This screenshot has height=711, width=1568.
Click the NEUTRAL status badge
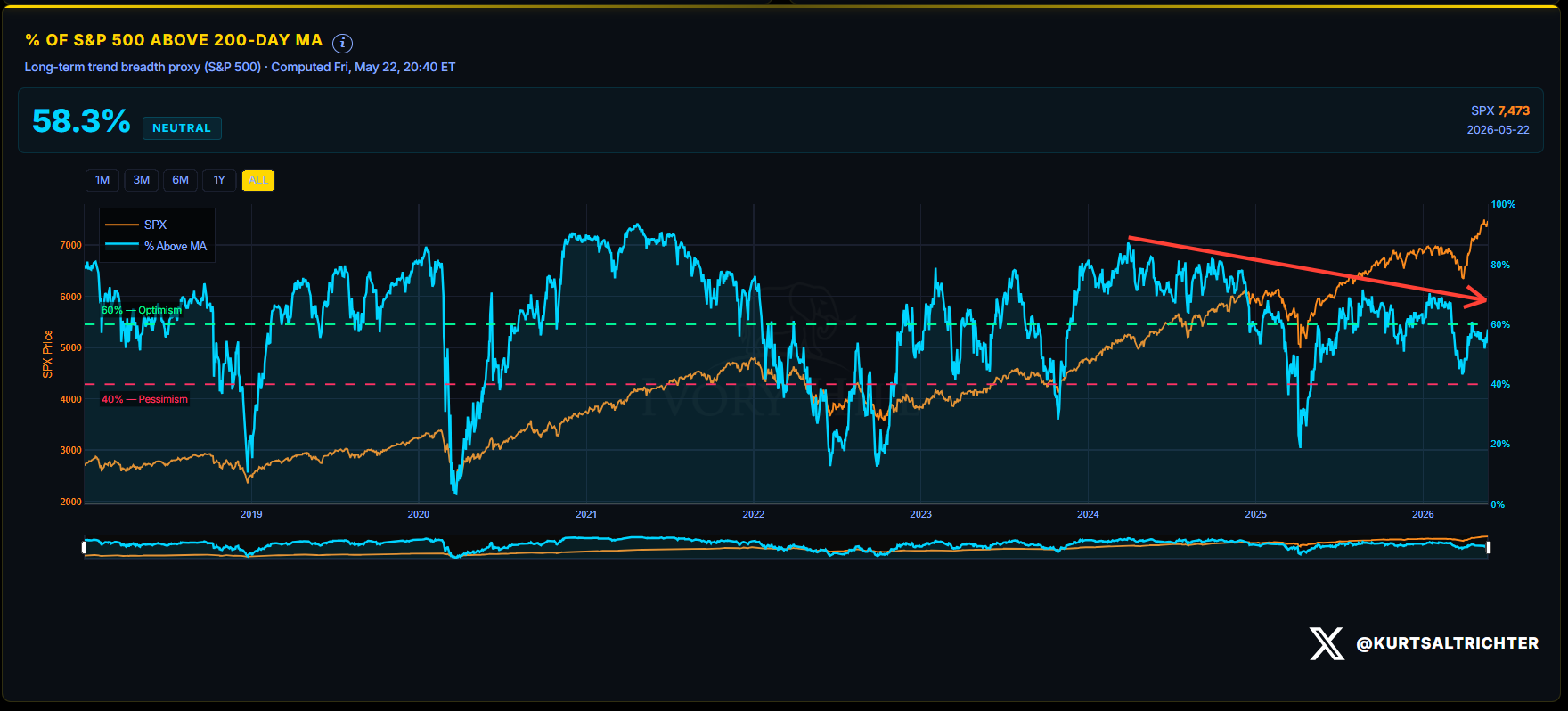tap(182, 128)
